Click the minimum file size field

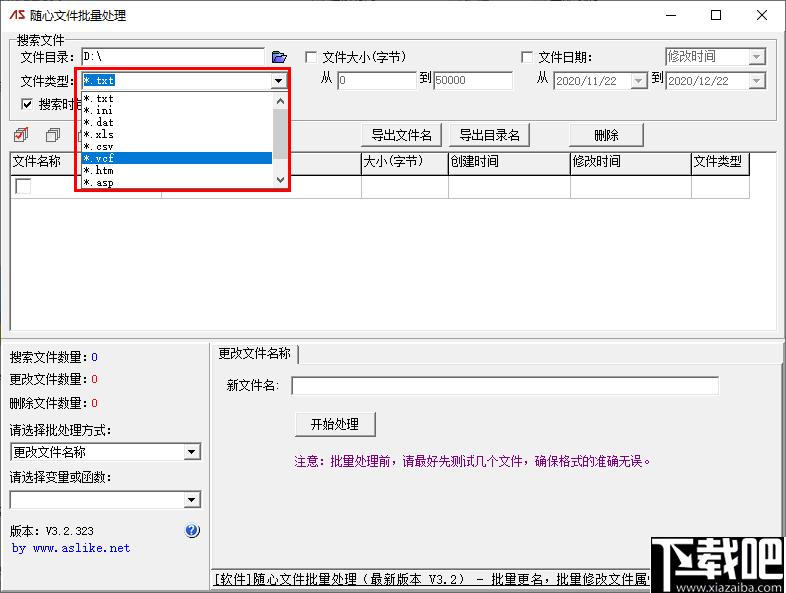(377, 80)
